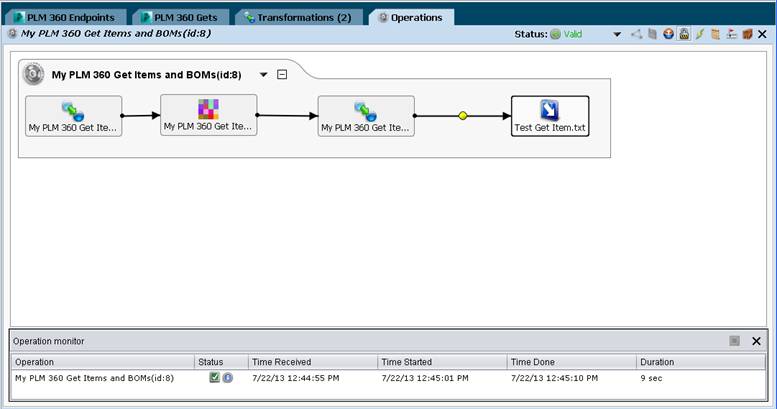Click the padlock toolbar icon
The height and width of the screenshot is (409, 777).
(x=684, y=34)
